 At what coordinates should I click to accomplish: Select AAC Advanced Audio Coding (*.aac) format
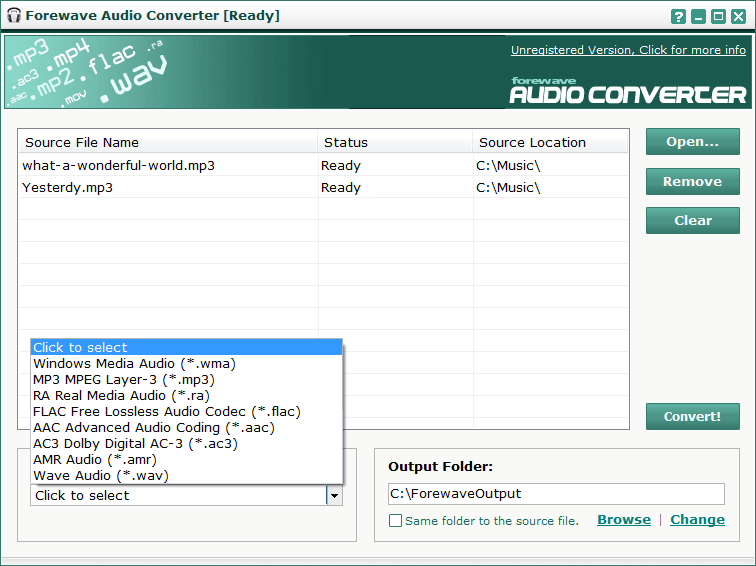pos(186,428)
